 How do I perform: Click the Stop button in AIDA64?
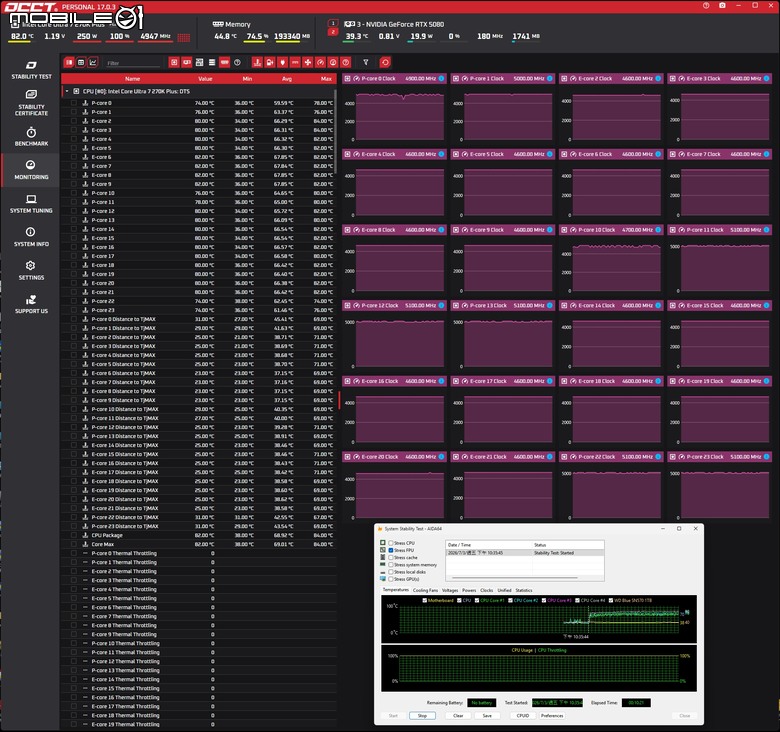click(422, 716)
